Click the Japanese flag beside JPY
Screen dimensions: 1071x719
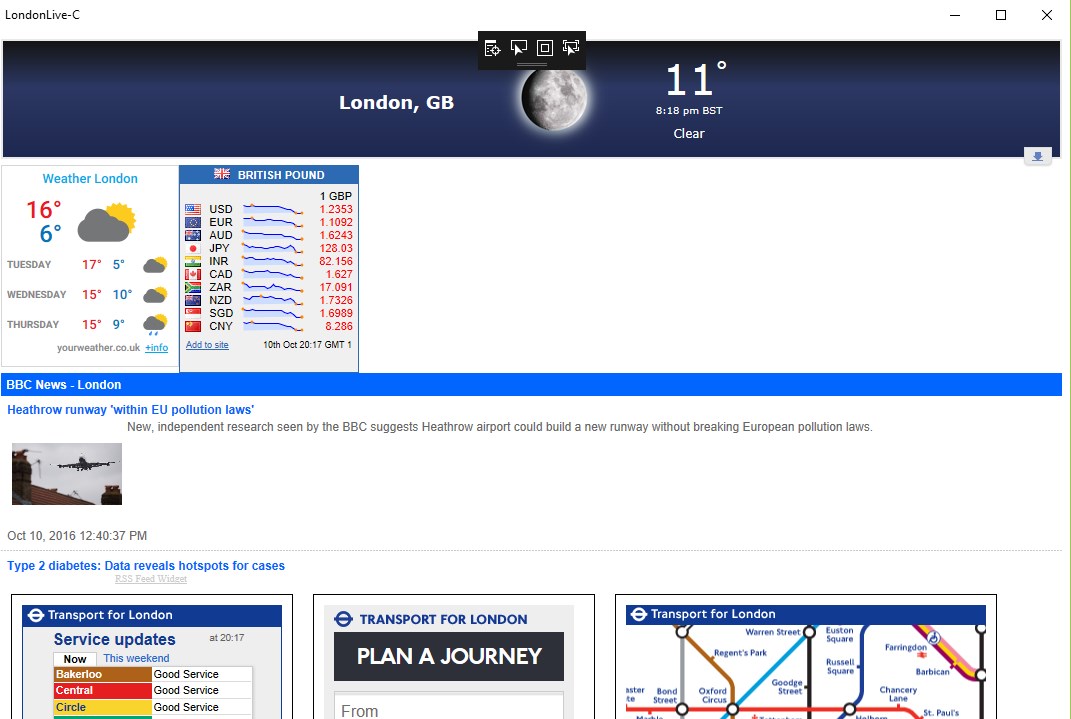point(193,248)
